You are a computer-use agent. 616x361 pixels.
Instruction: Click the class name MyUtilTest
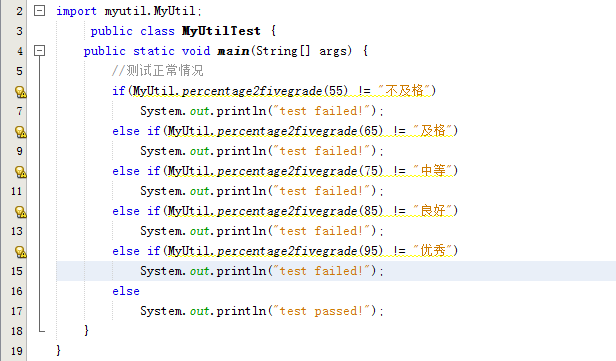pyautogui.click(x=221, y=31)
